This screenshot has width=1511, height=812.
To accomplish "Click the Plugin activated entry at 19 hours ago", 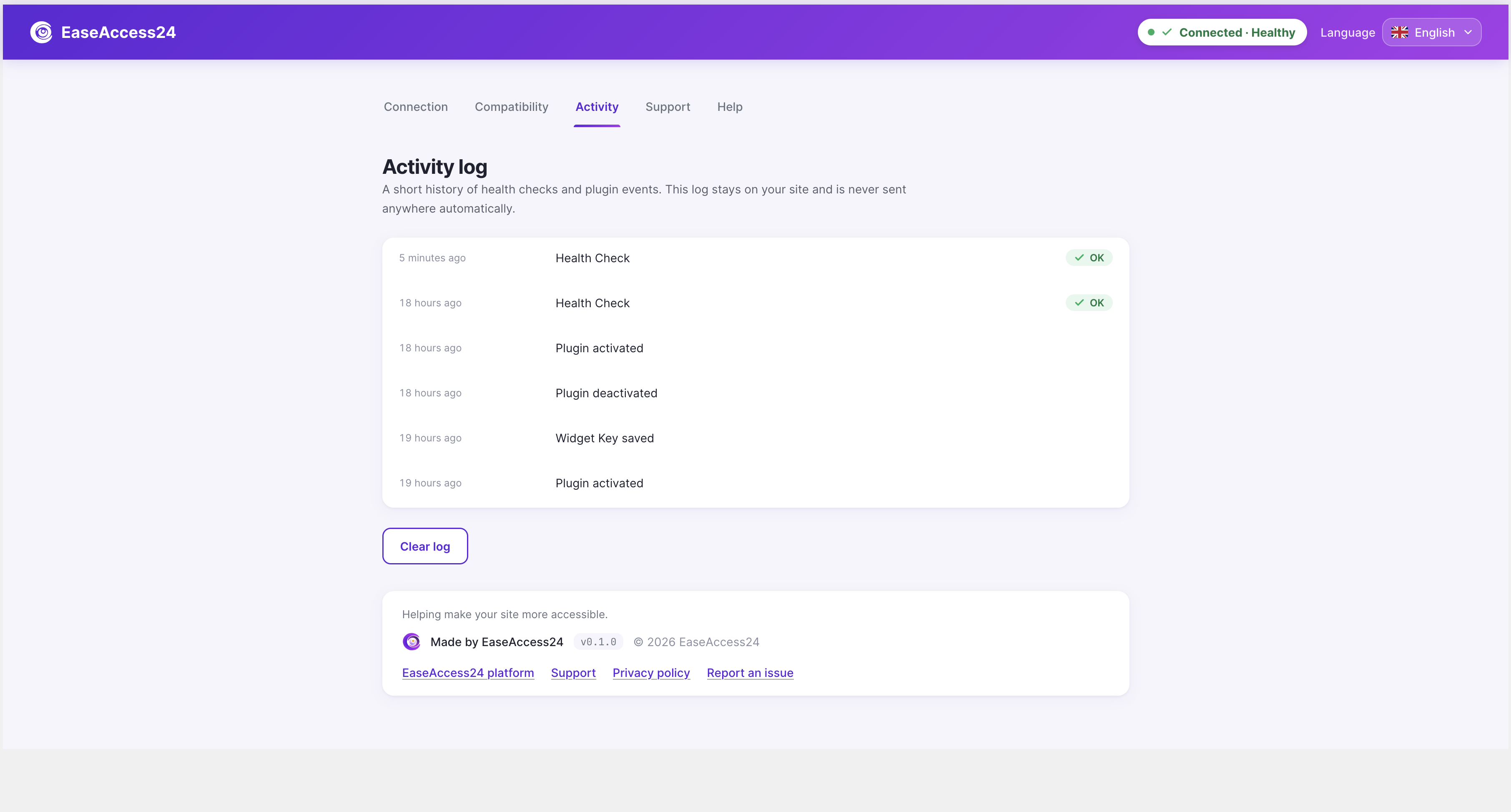I will point(600,484).
